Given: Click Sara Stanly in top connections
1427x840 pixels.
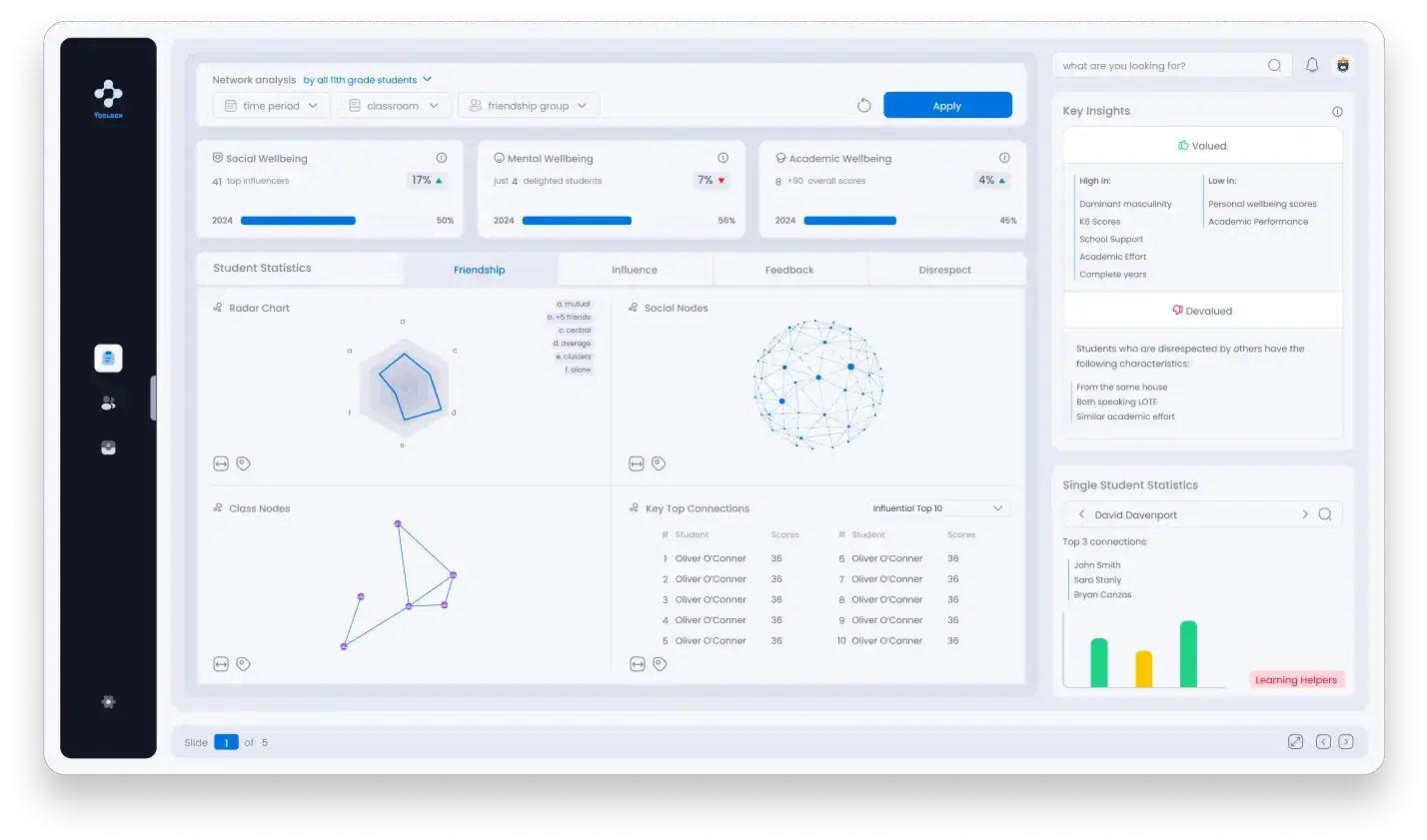Looking at the screenshot, I should click(1097, 580).
